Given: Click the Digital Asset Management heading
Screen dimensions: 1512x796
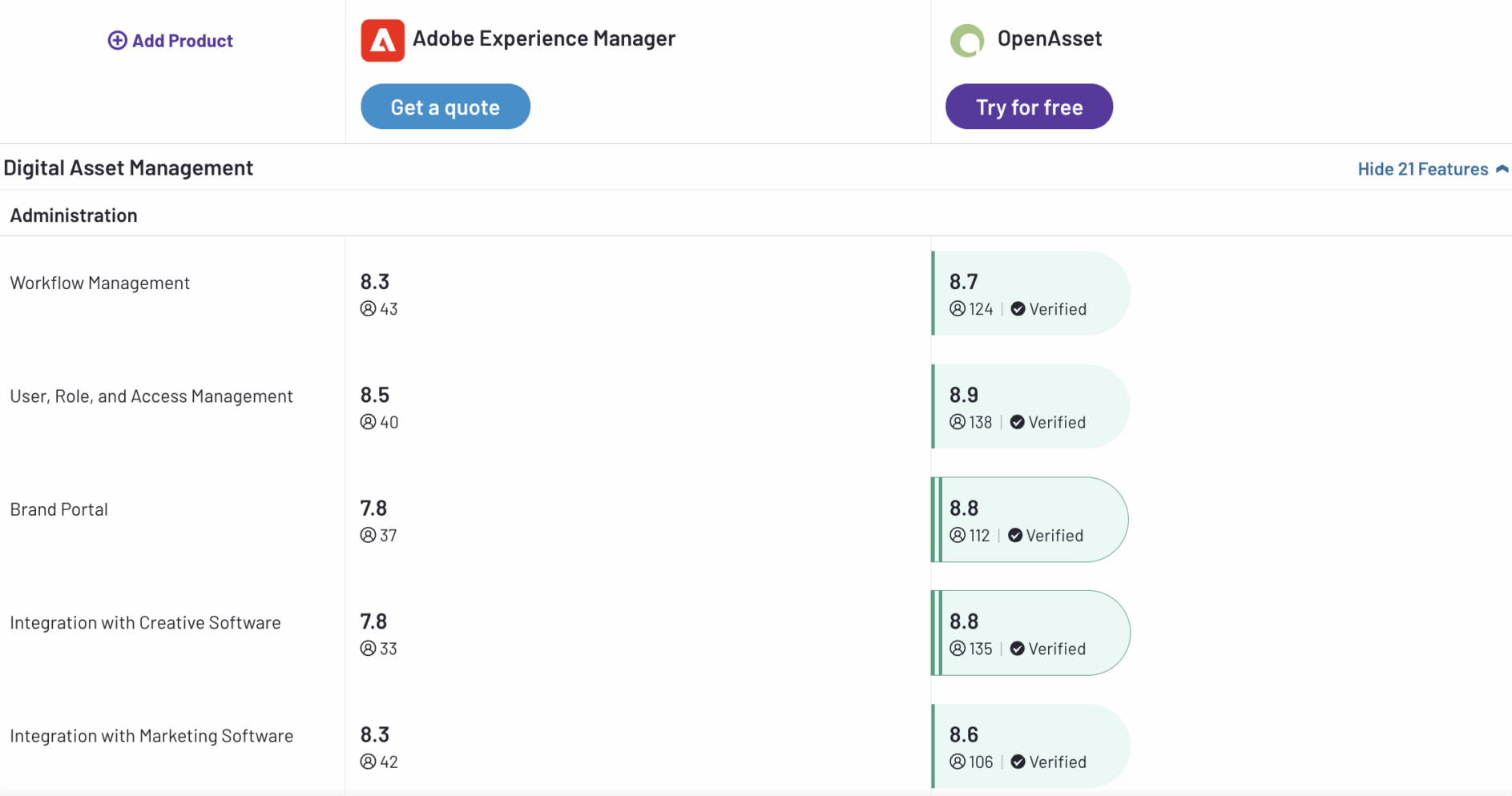Looking at the screenshot, I should click(x=128, y=167).
